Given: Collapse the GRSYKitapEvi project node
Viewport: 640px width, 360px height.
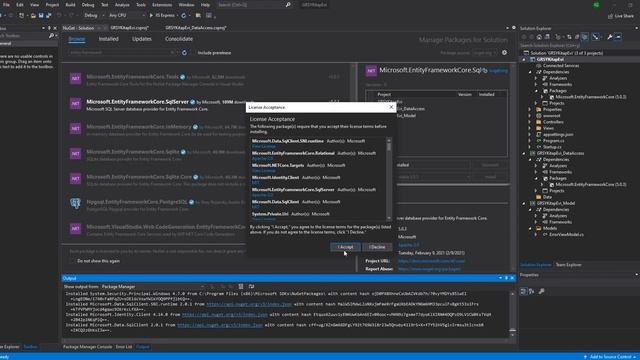Looking at the screenshot, I should coord(524,59).
